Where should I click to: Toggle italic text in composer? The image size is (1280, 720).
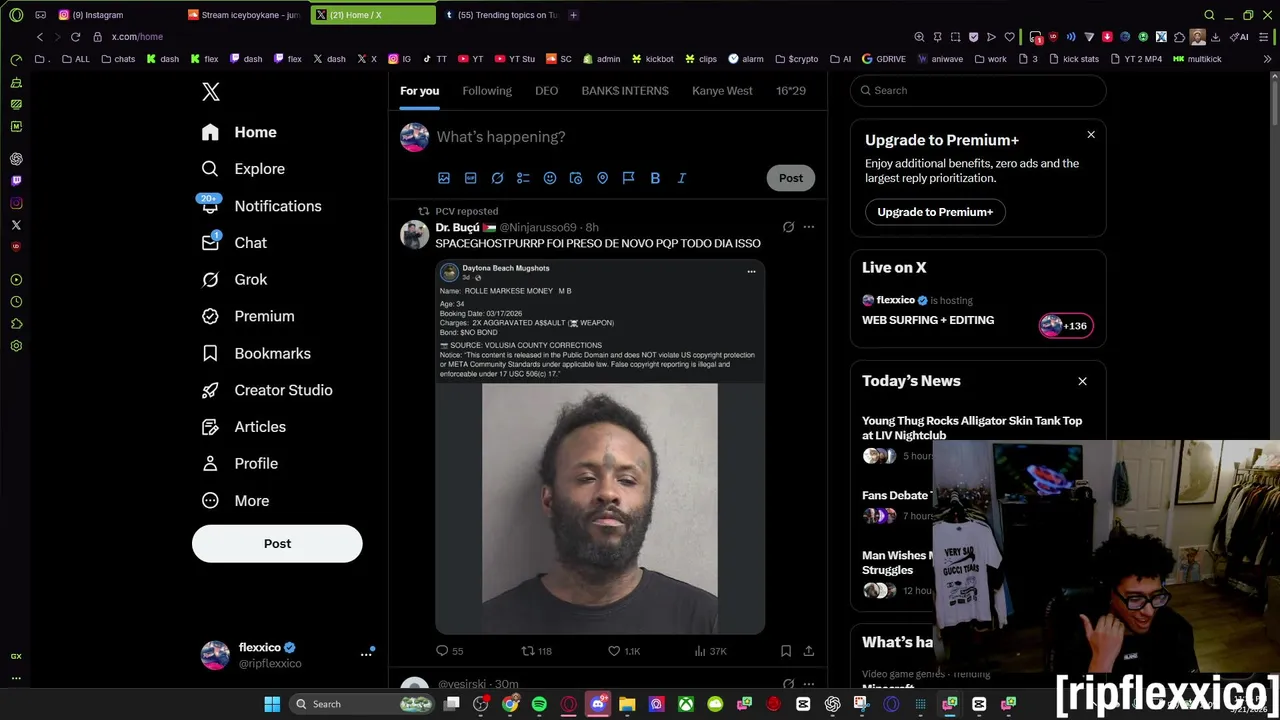(682, 178)
